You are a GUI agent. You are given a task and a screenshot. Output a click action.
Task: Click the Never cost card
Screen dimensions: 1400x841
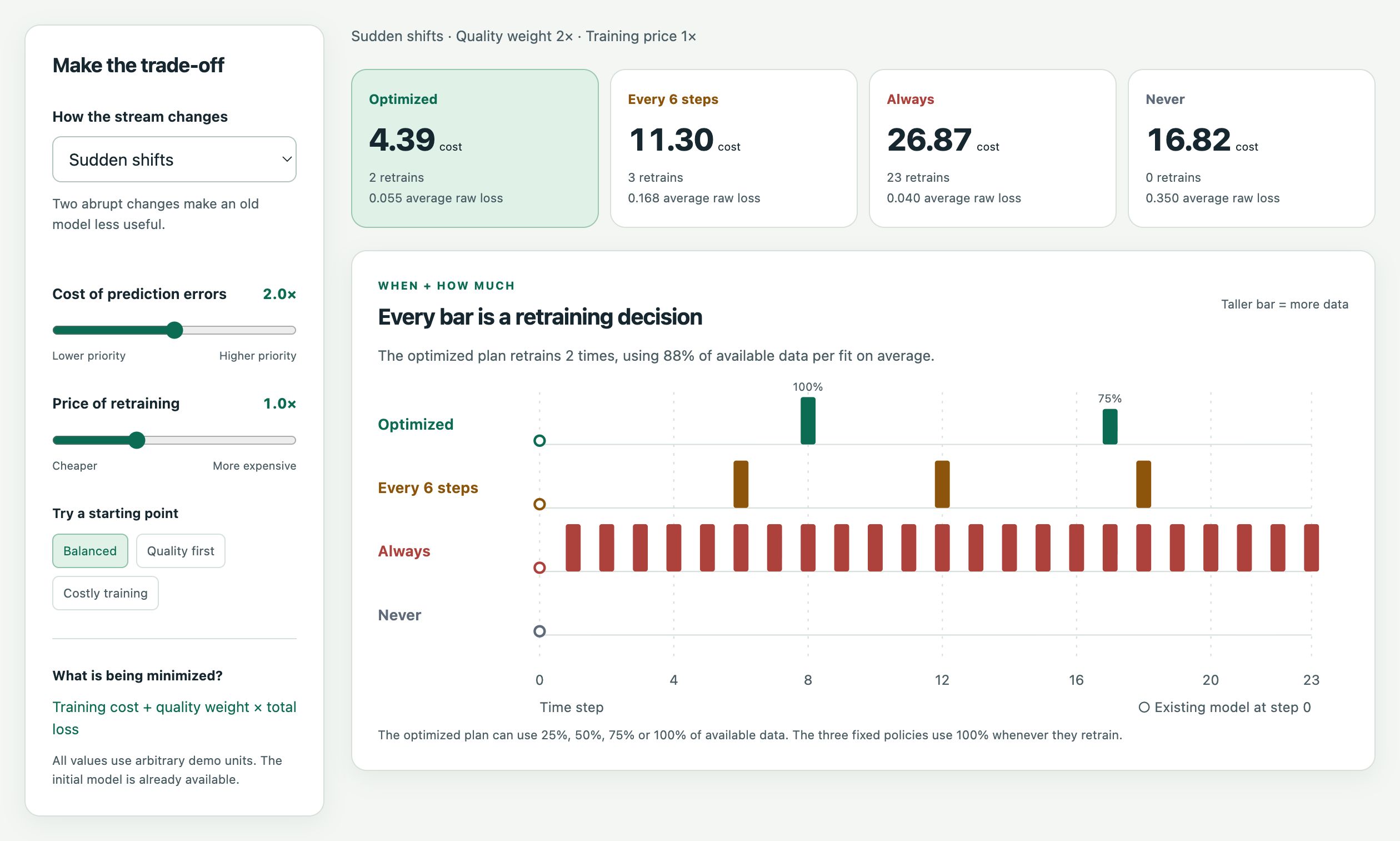coord(1251,148)
